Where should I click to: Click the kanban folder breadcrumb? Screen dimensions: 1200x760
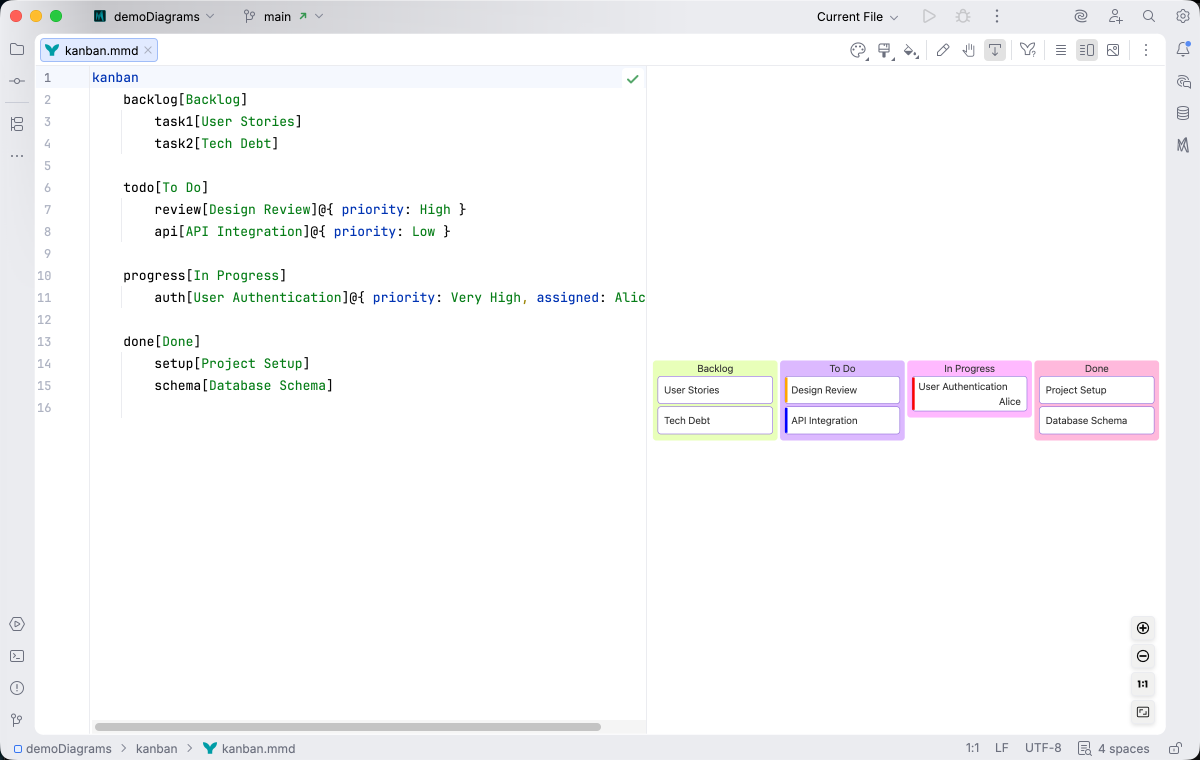tap(157, 748)
